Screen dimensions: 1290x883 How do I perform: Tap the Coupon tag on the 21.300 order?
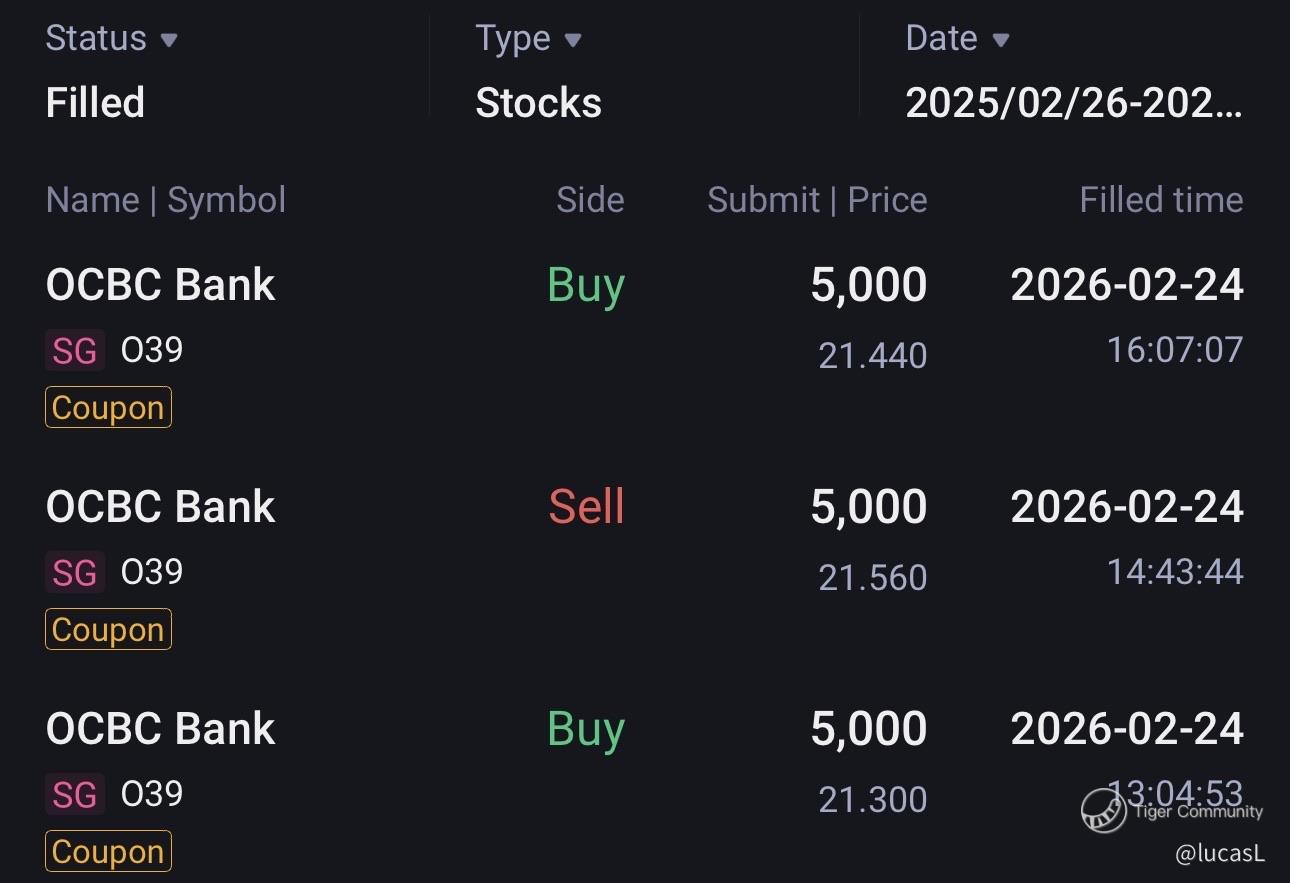108,852
